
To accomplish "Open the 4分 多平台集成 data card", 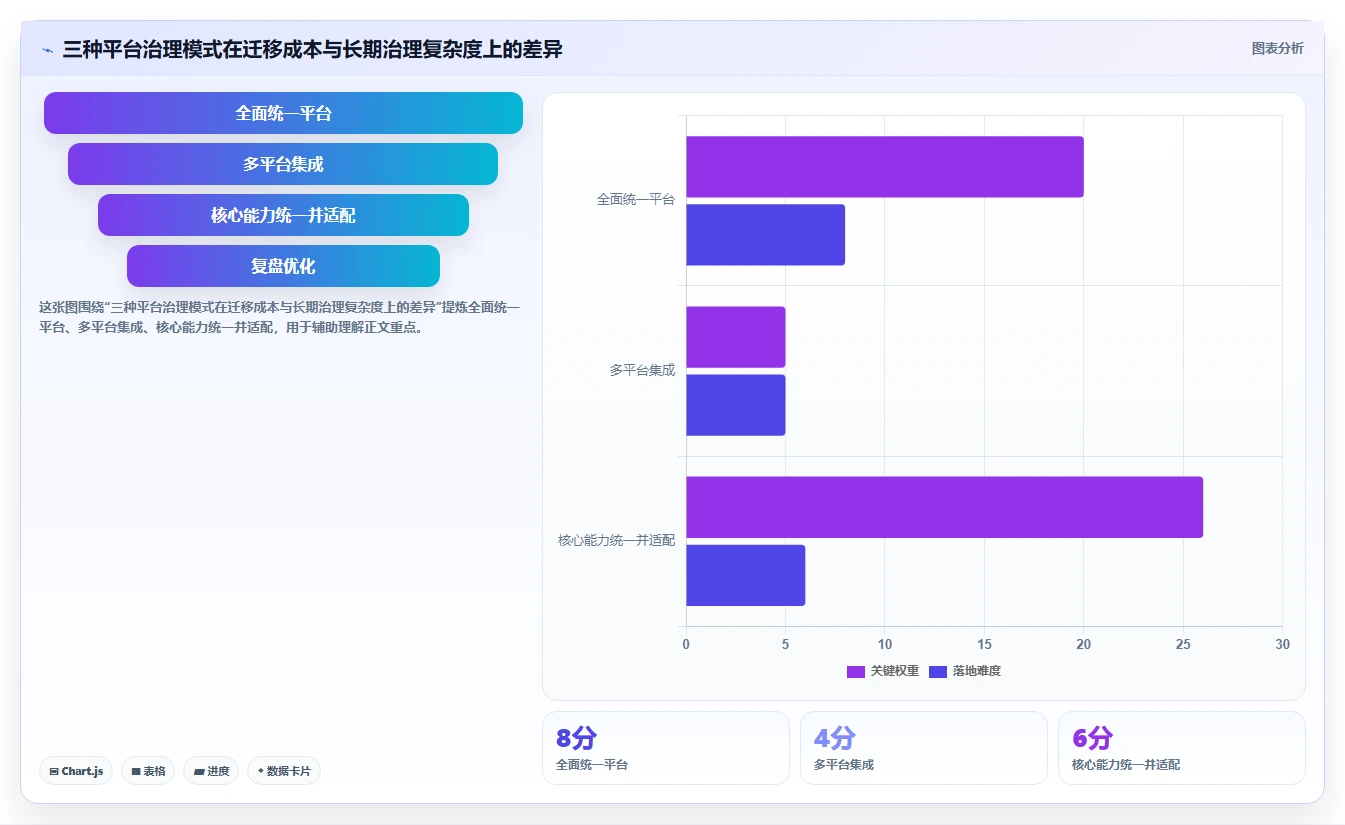I will (x=924, y=748).
